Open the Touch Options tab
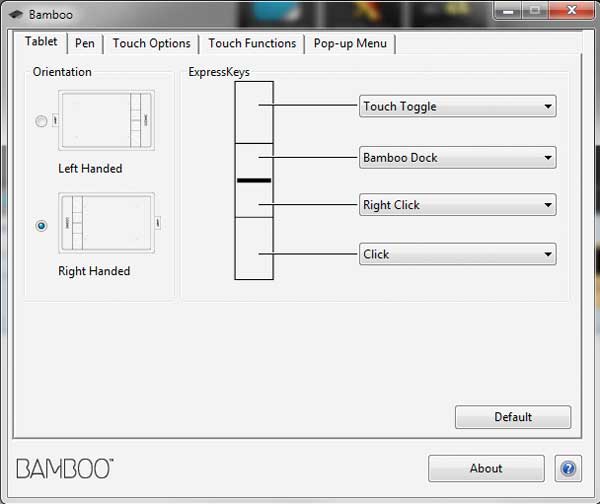 click(152, 43)
